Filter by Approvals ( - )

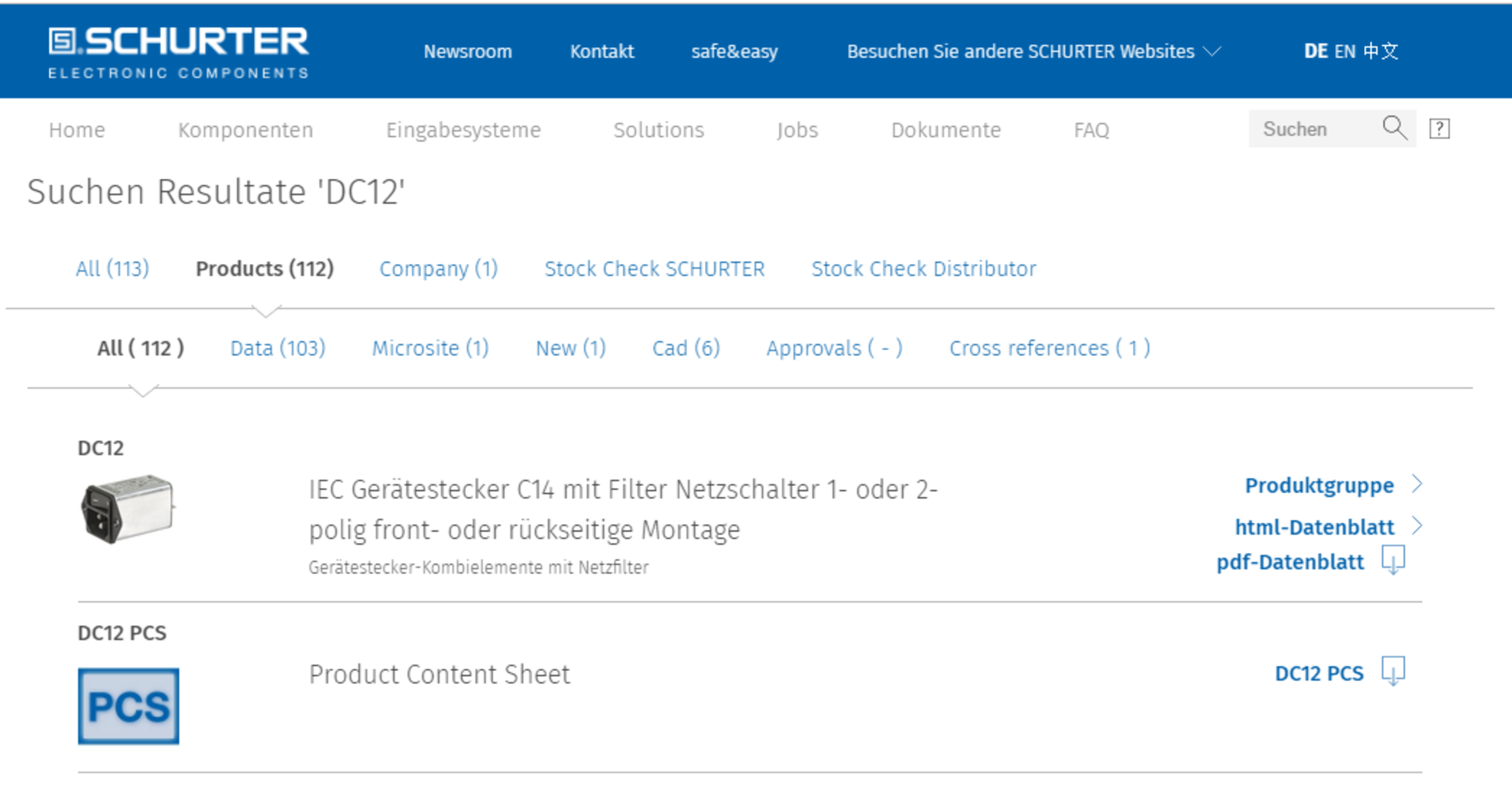[x=834, y=348]
